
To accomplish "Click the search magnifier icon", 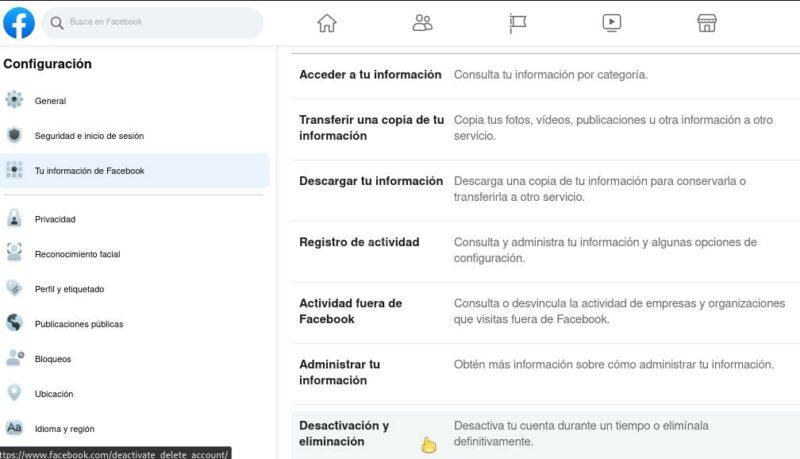I will click(x=57, y=22).
